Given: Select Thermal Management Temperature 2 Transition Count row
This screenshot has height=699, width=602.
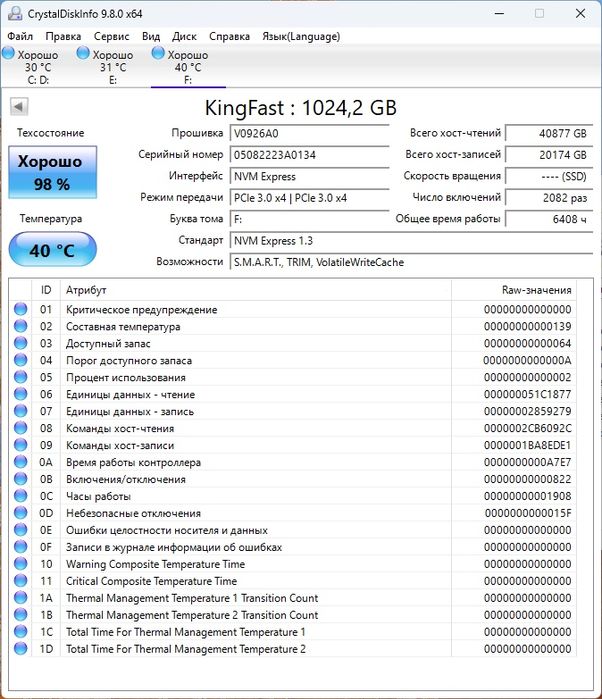Looking at the screenshot, I should coord(293,615).
